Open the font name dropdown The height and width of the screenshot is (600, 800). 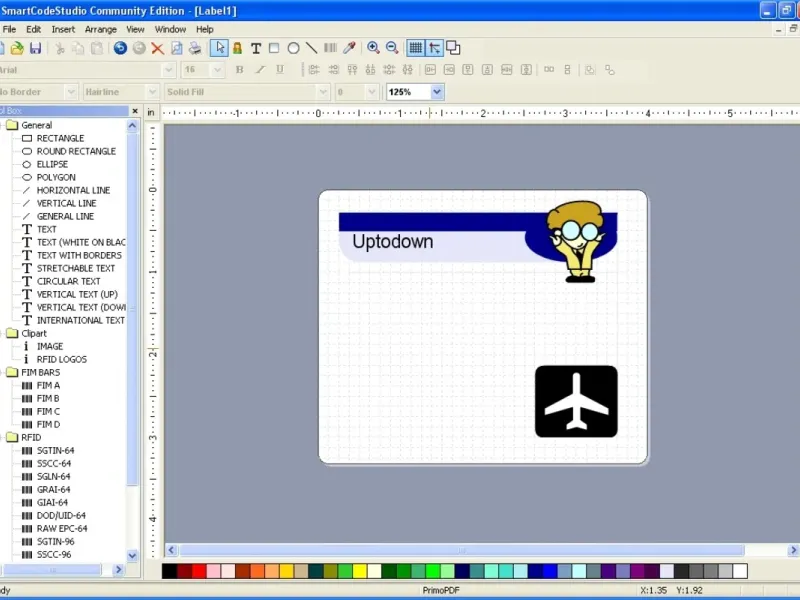168,70
